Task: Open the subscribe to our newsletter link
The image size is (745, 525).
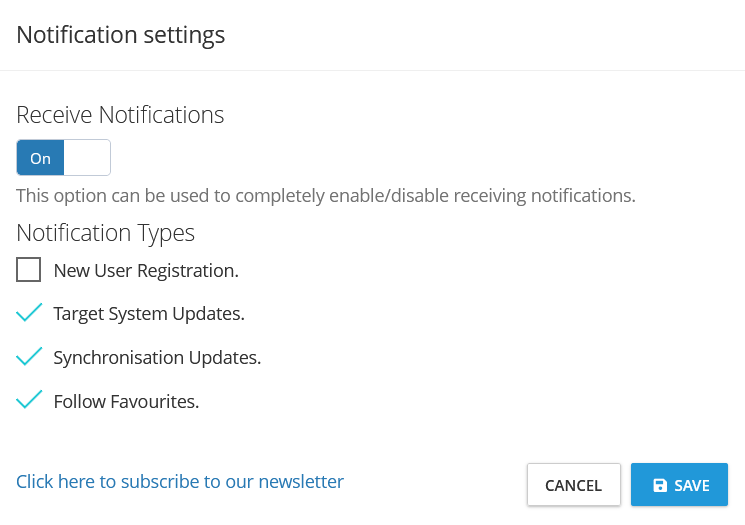Action: (180, 482)
